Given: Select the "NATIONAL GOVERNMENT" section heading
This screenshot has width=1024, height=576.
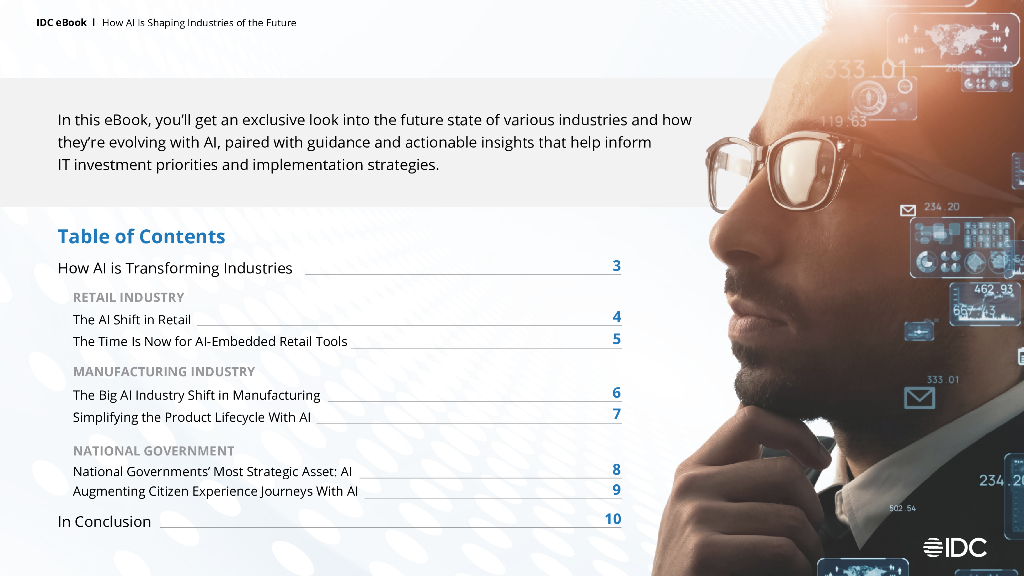Looking at the screenshot, I should [x=153, y=451].
